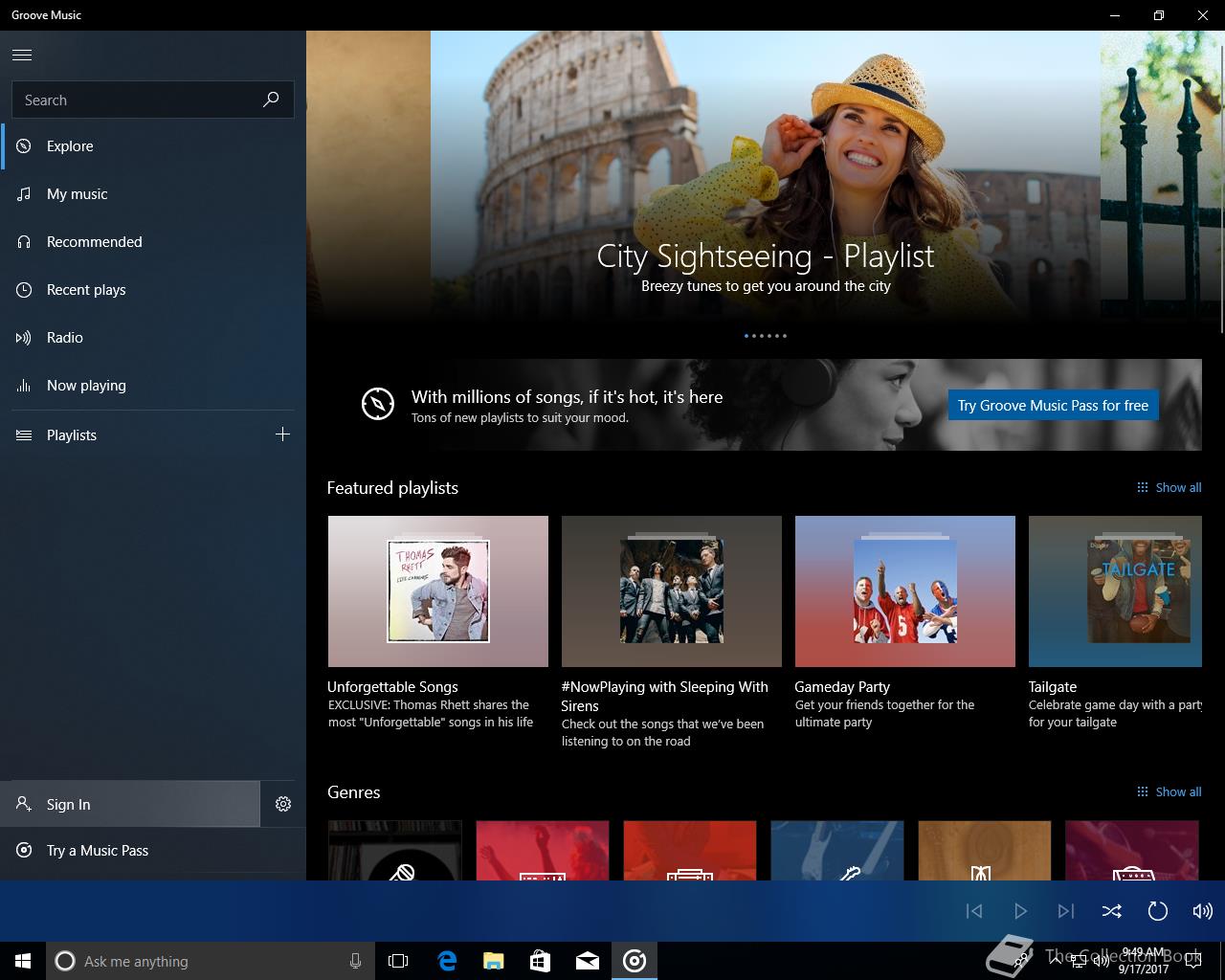
Task: Open the Explore section
Action: coord(153,146)
